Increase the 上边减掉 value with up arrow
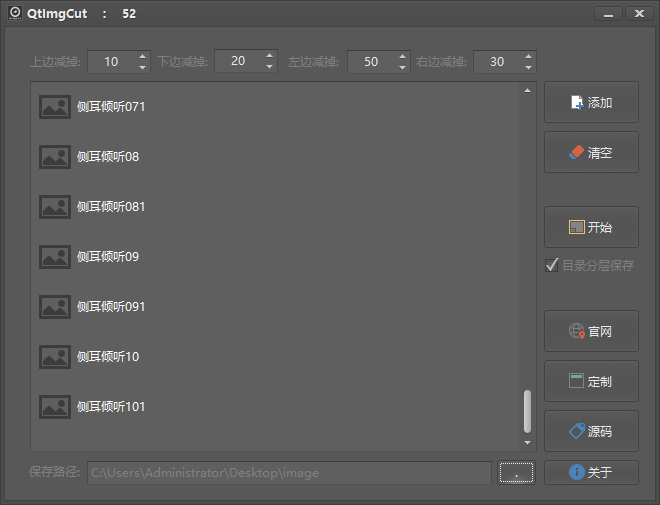This screenshot has width=660, height=505. tap(142, 56)
